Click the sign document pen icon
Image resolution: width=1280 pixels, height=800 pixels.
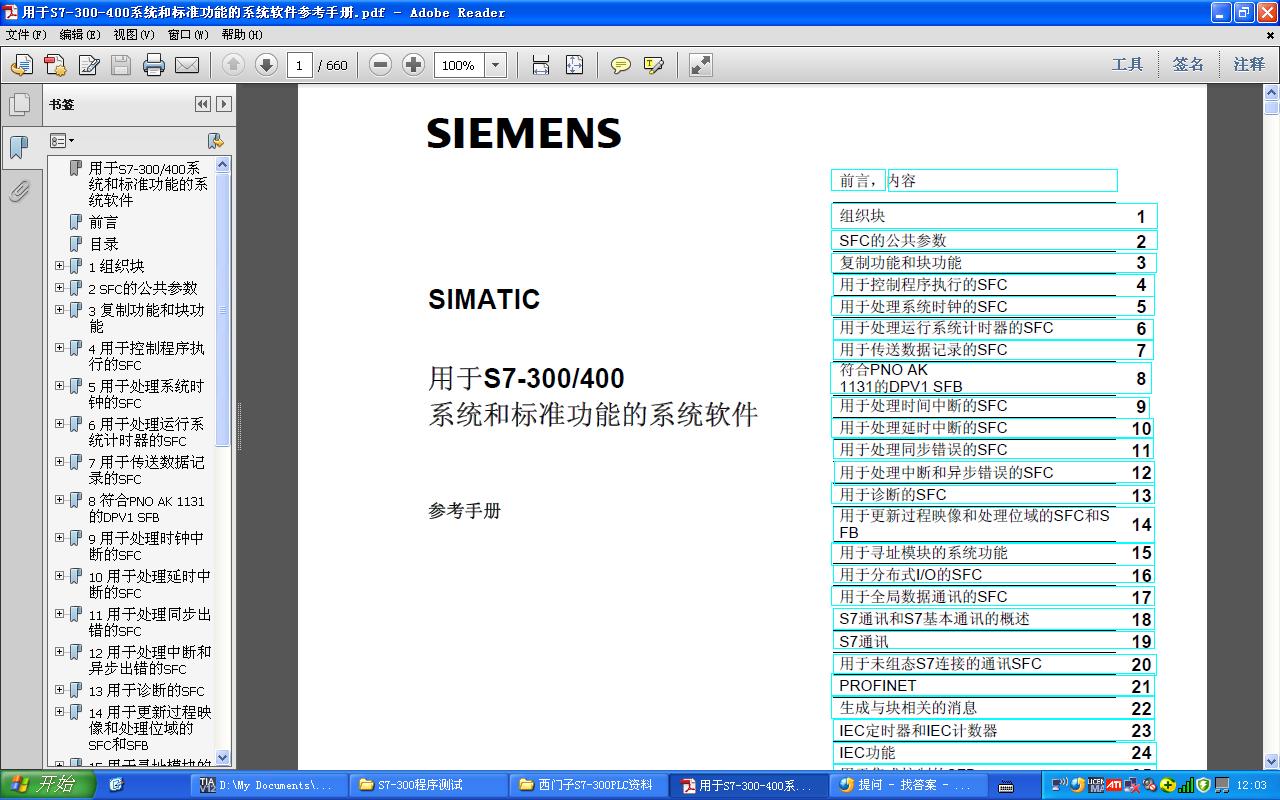[88, 65]
